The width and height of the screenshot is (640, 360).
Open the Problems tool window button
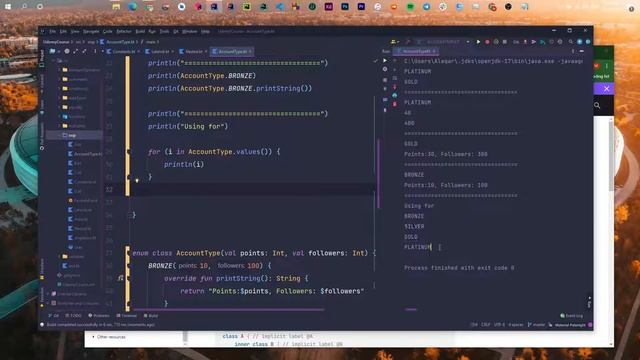99,316
